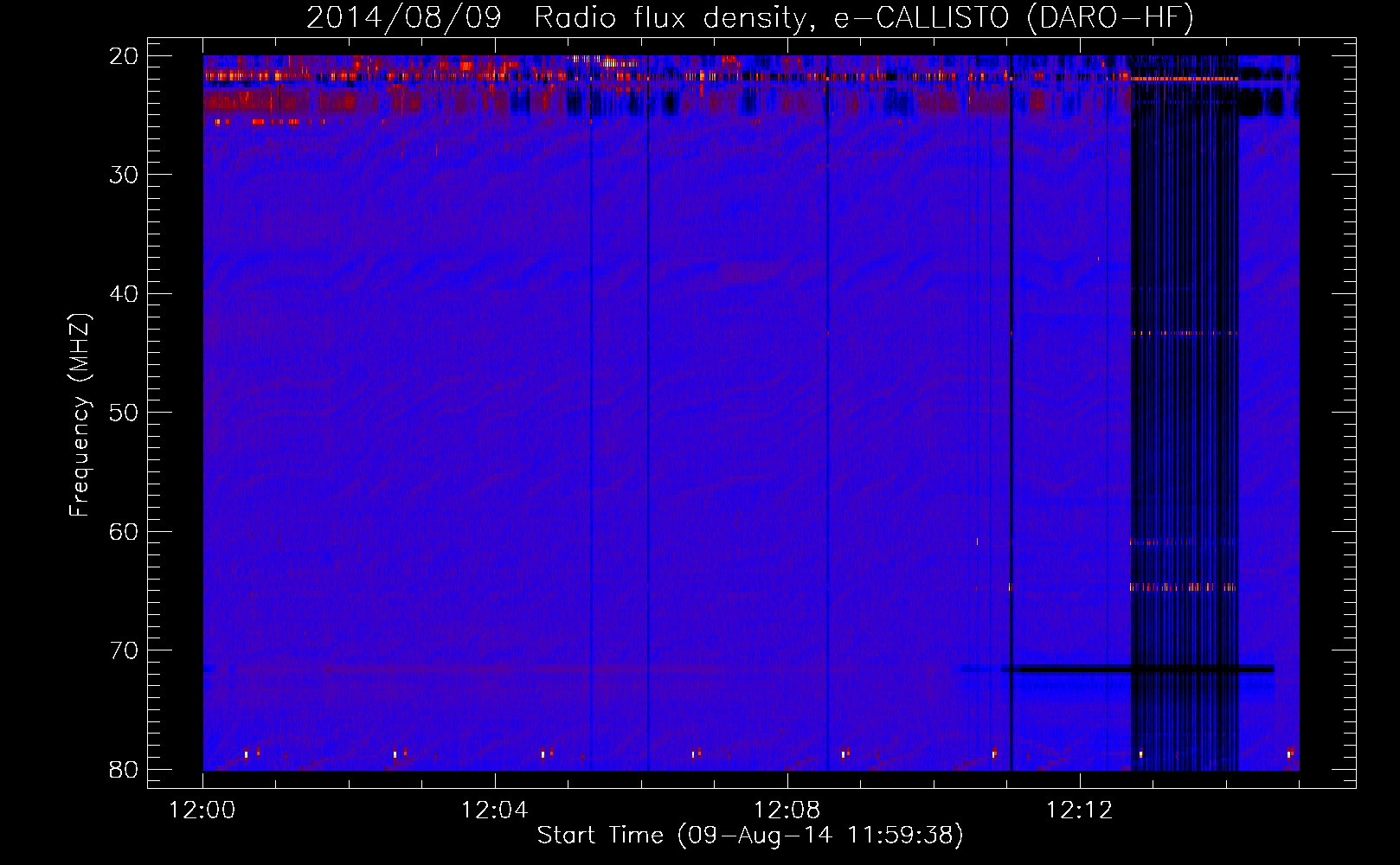This screenshot has width=1400, height=865.
Task: Click the '20' frequency tick label
Action: (x=124, y=55)
